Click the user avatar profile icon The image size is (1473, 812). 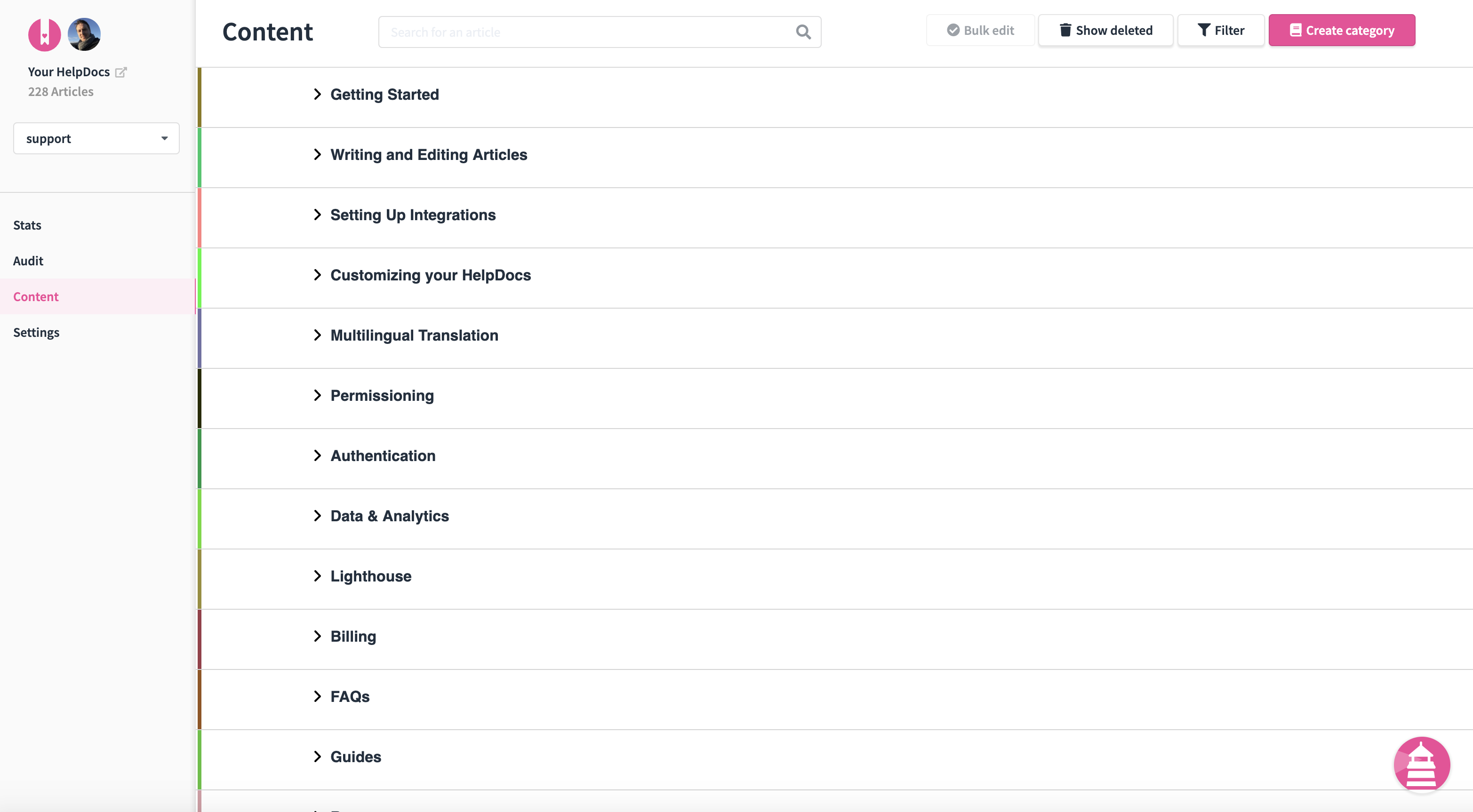84,34
